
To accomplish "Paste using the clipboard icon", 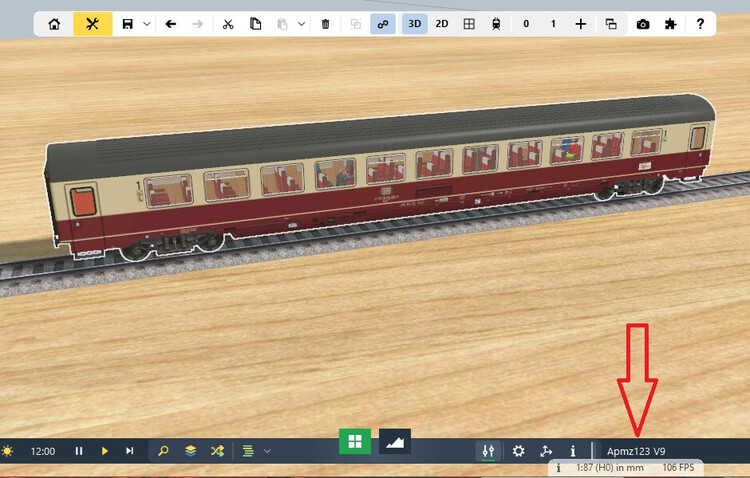I will 282,24.
